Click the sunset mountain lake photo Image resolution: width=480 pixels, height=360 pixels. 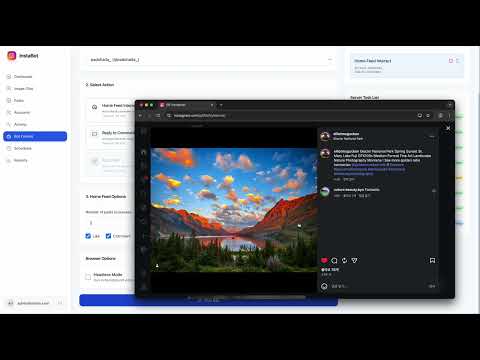click(x=234, y=210)
